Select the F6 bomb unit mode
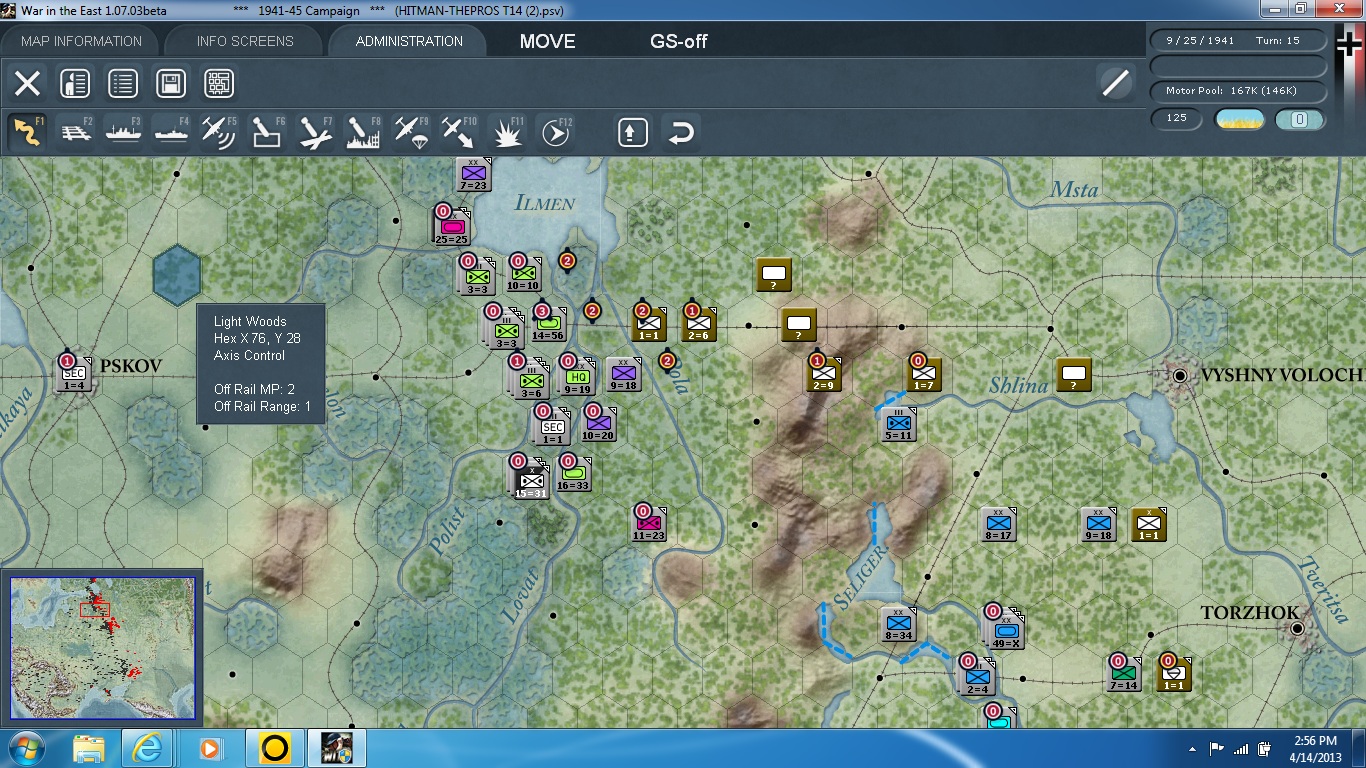This screenshot has height=768, width=1366. tap(268, 132)
